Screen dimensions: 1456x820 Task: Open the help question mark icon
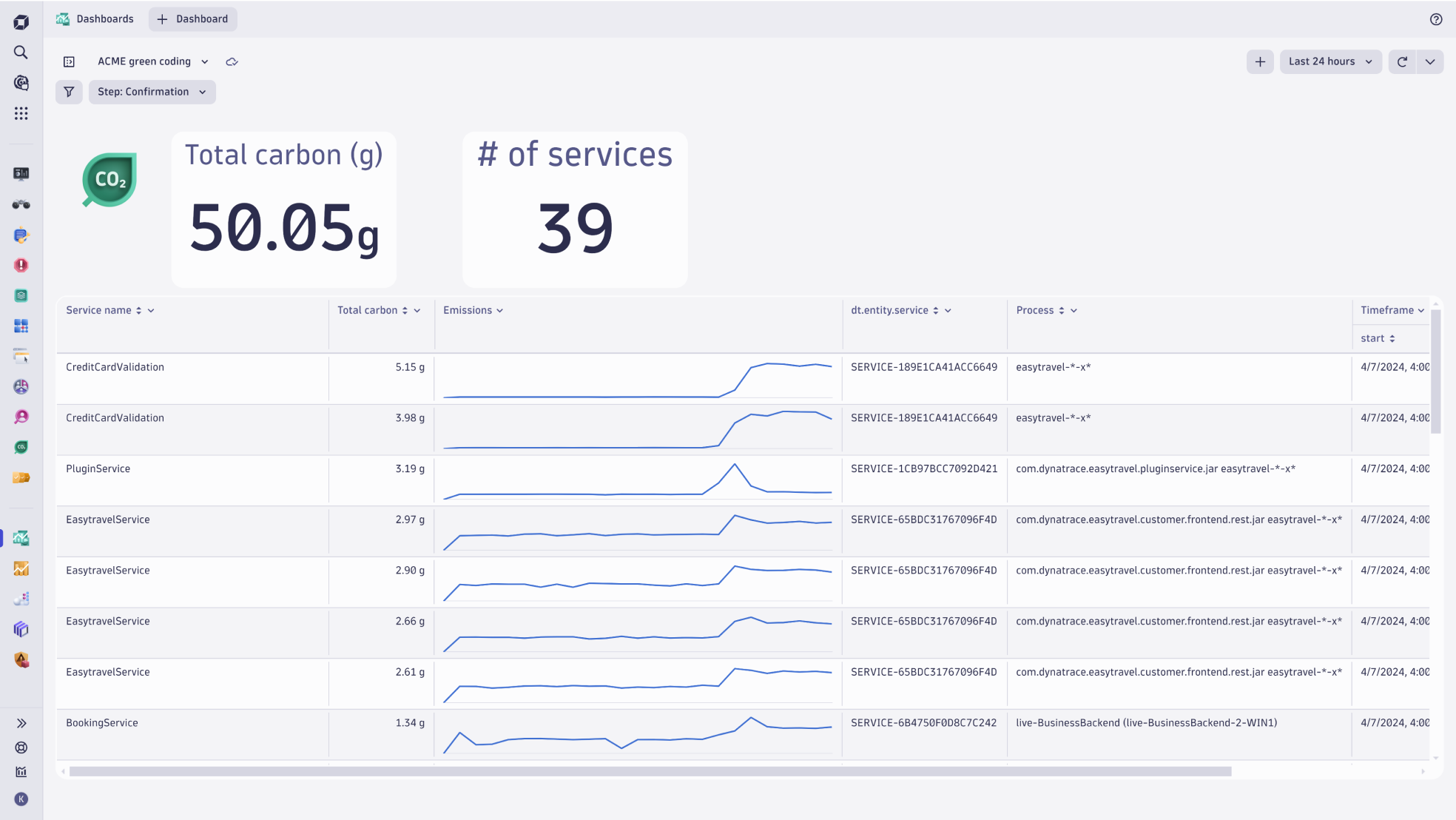point(1436,19)
